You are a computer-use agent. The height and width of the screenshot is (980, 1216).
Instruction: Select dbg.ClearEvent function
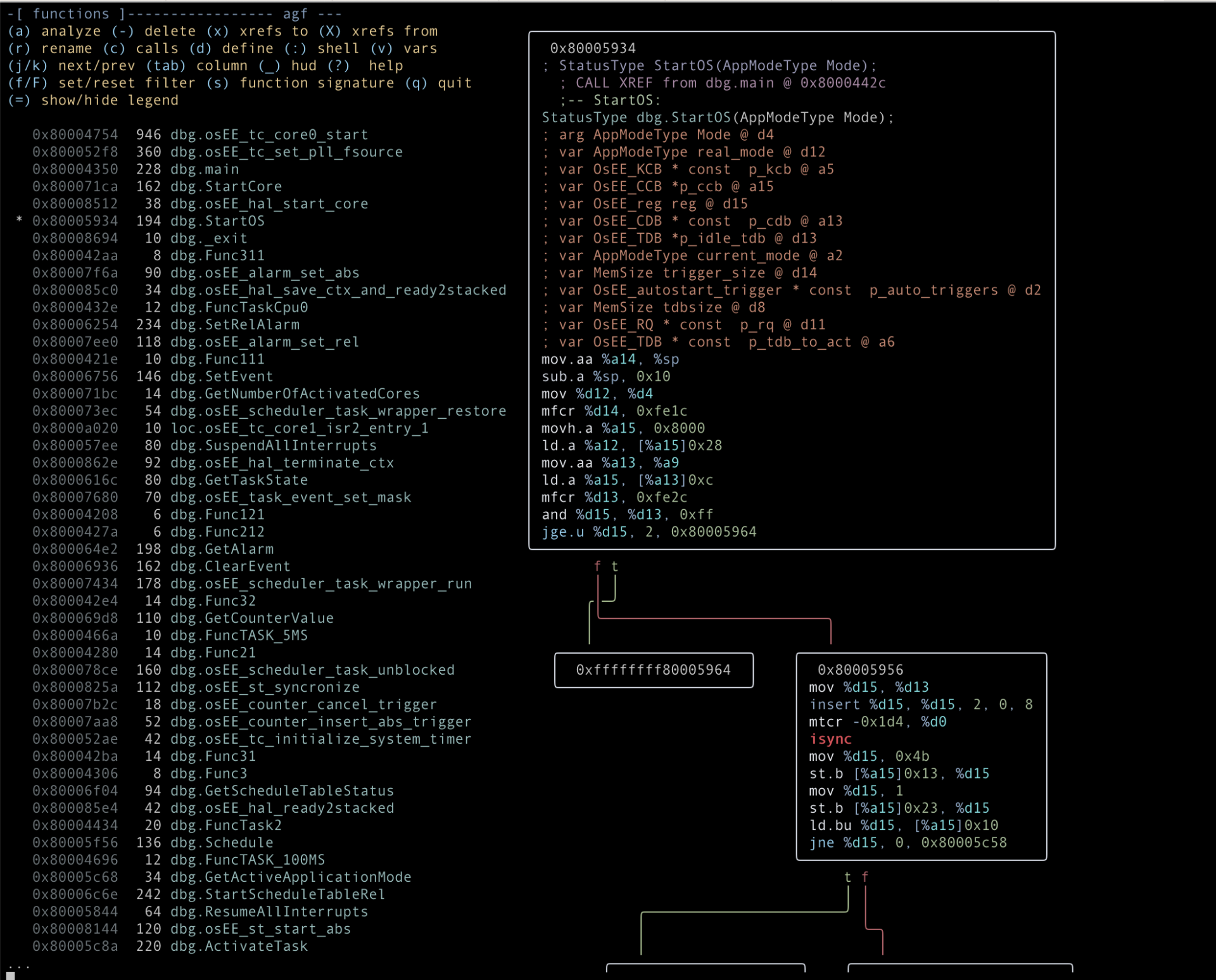click(161, 566)
